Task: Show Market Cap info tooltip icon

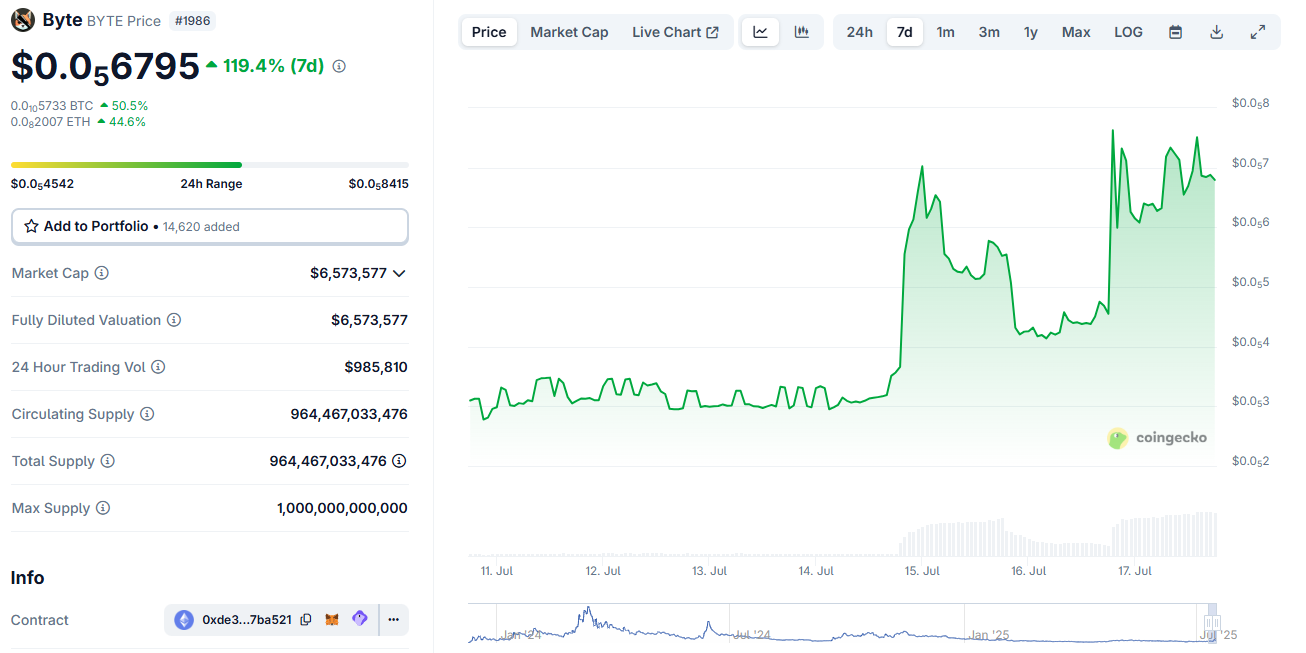Action: point(101,273)
